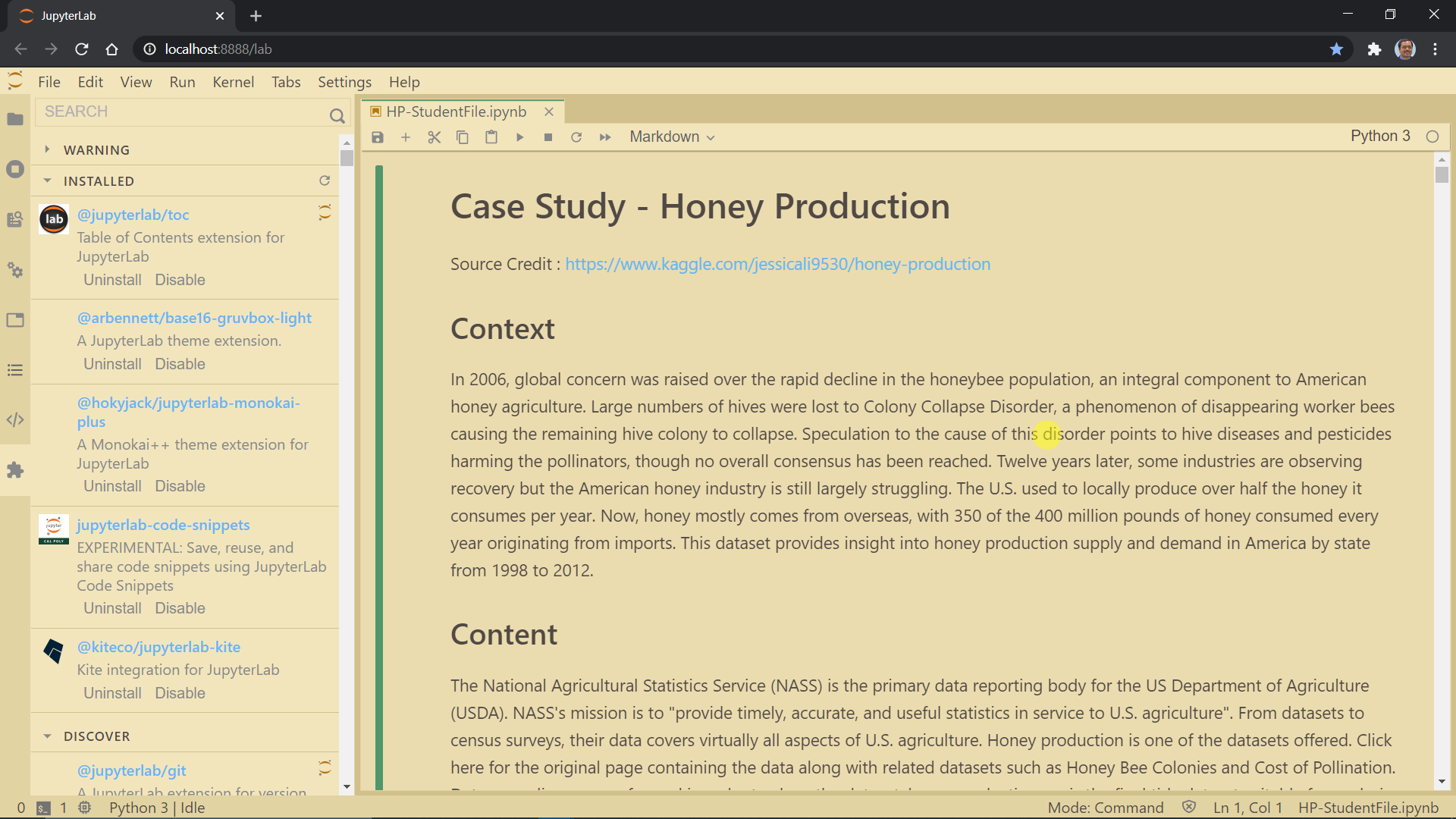The width and height of the screenshot is (1456, 819).
Task: Collapse the DISCOVER section
Action: pos(47,736)
